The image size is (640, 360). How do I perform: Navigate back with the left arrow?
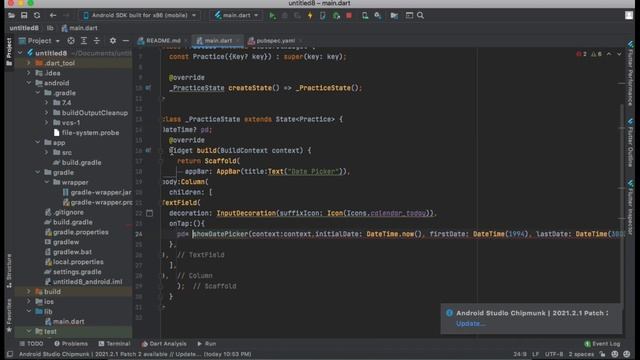point(53,16)
